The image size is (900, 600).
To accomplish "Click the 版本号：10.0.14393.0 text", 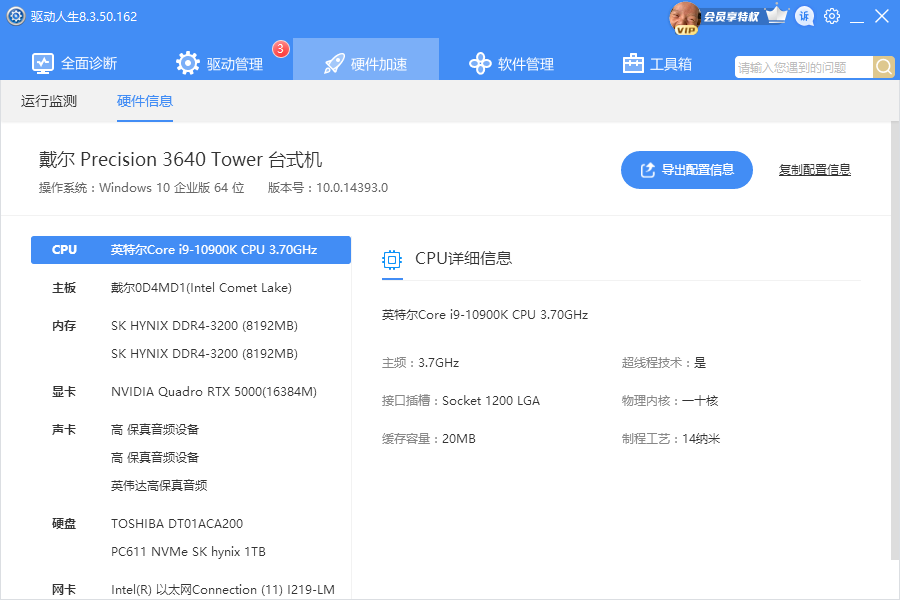I will click(x=328, y=188).
